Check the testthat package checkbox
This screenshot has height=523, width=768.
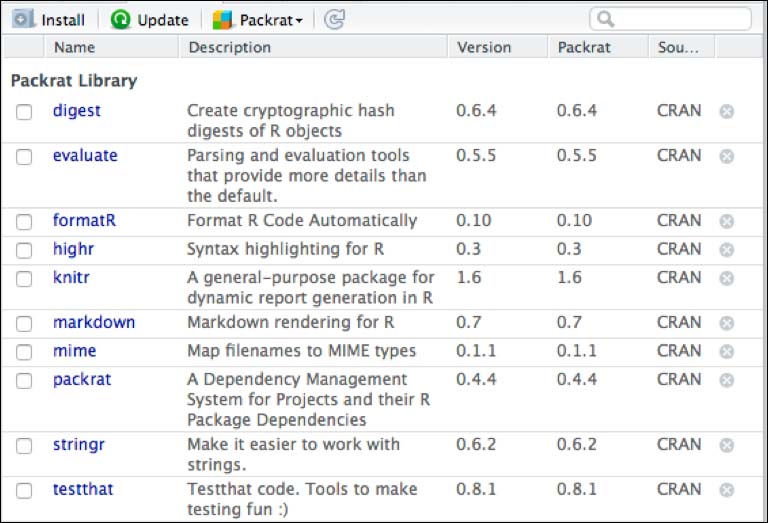click(24, 490)
